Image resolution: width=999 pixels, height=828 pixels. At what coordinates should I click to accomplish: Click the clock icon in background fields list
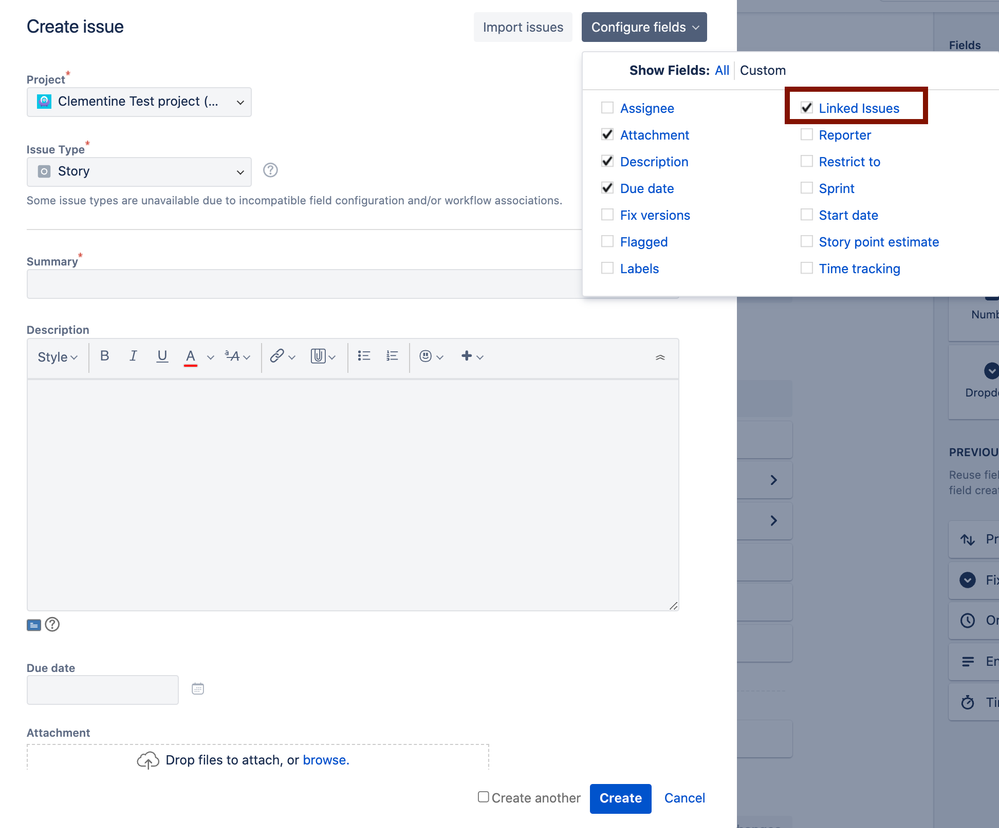pos(968,620)
